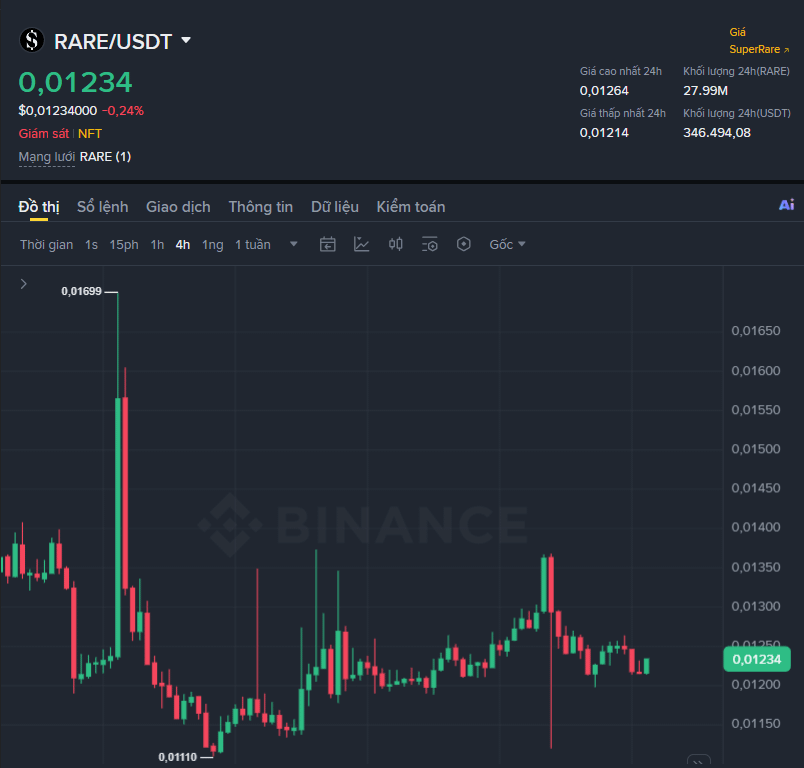Click the 0,01400 axis label

[756, 527]
